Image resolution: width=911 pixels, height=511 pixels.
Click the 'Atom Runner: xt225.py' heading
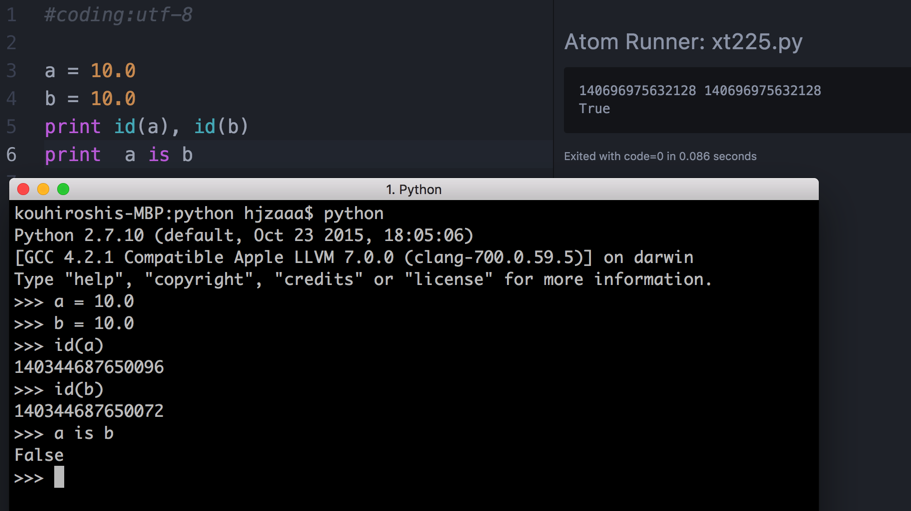click(683, 42)
